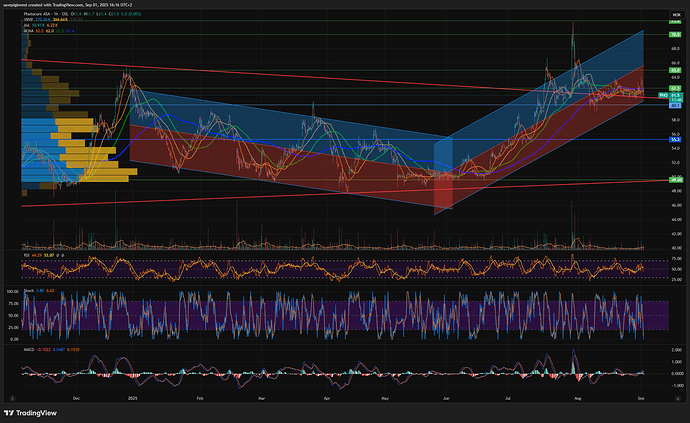Select the Vol indicator legend
The image size is (690, 423).
[x=26, y=26]
